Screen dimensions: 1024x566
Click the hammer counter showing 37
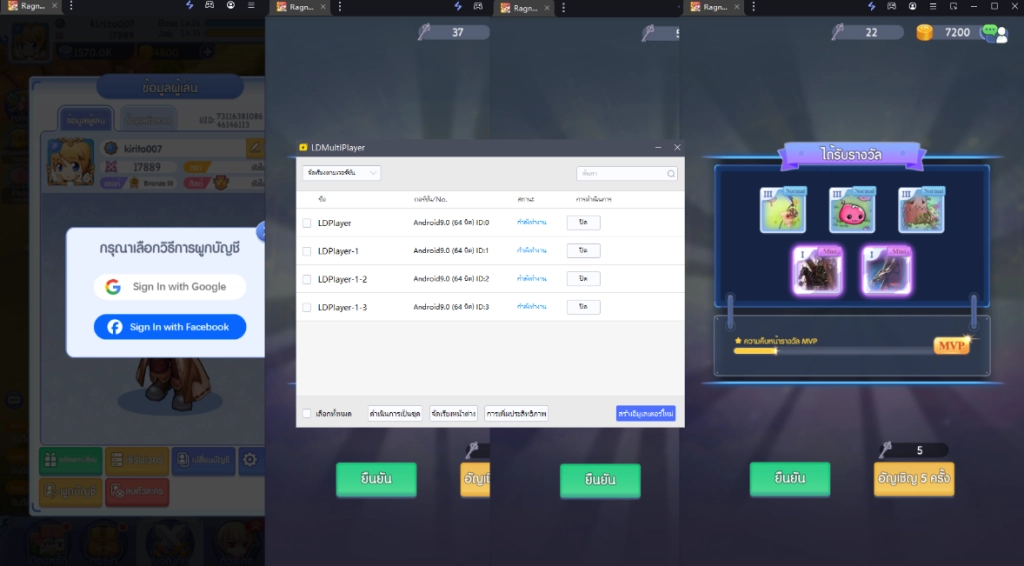click(453, 32)
